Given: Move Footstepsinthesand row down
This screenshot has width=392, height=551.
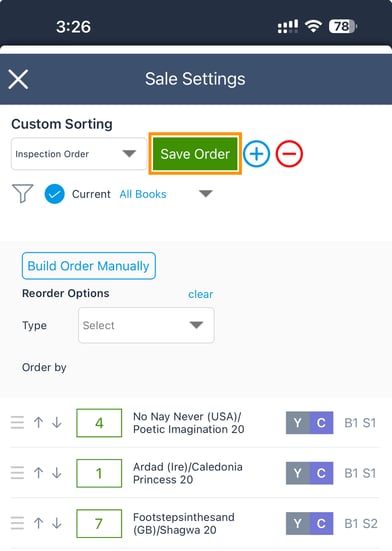Looking at the screenshot, I should (x=57, y=523).
